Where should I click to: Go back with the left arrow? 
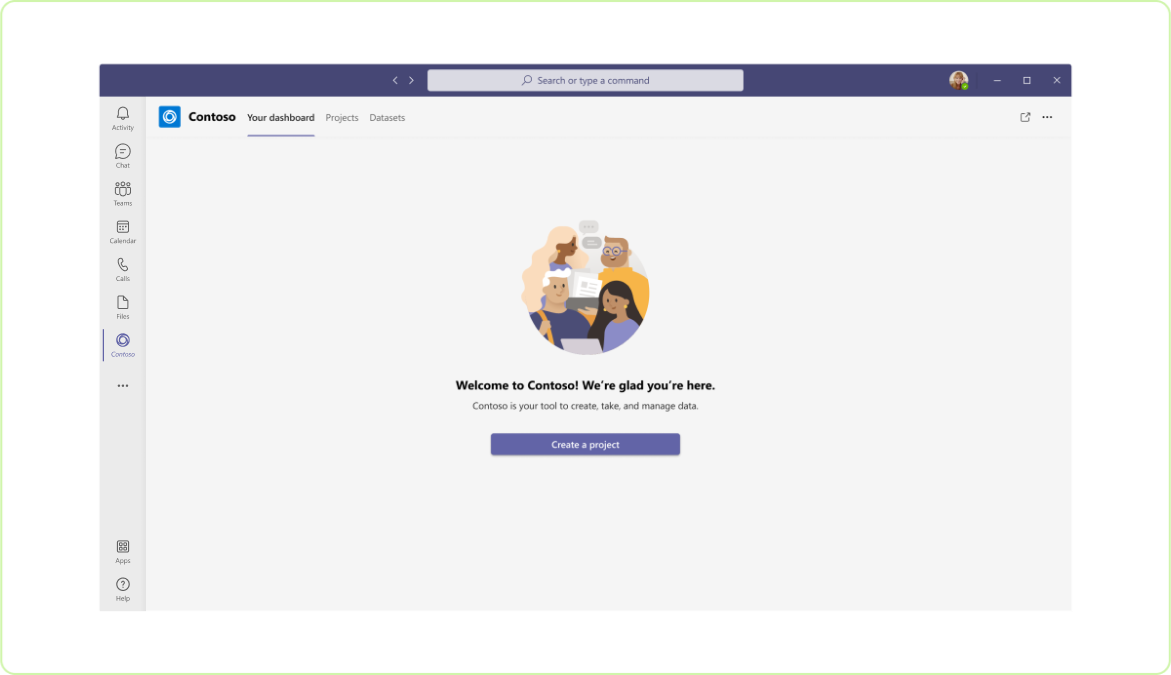(395, 81)
